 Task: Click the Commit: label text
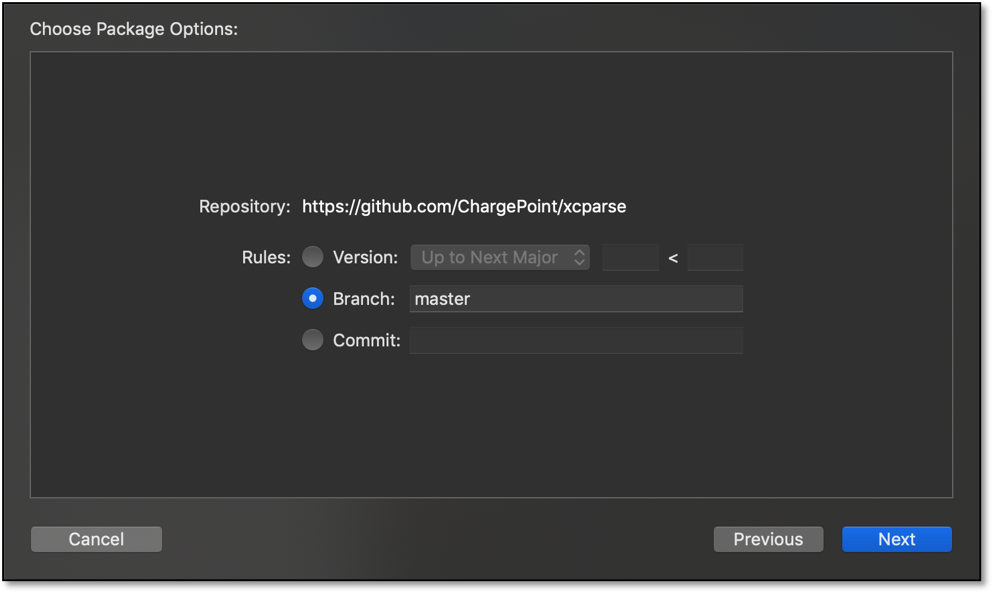[366, 340]
